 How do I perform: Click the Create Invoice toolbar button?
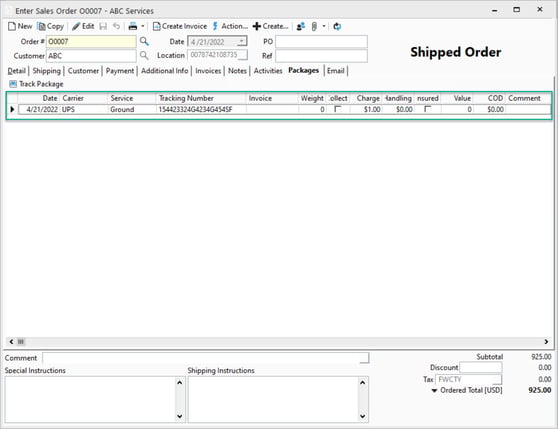180,26
